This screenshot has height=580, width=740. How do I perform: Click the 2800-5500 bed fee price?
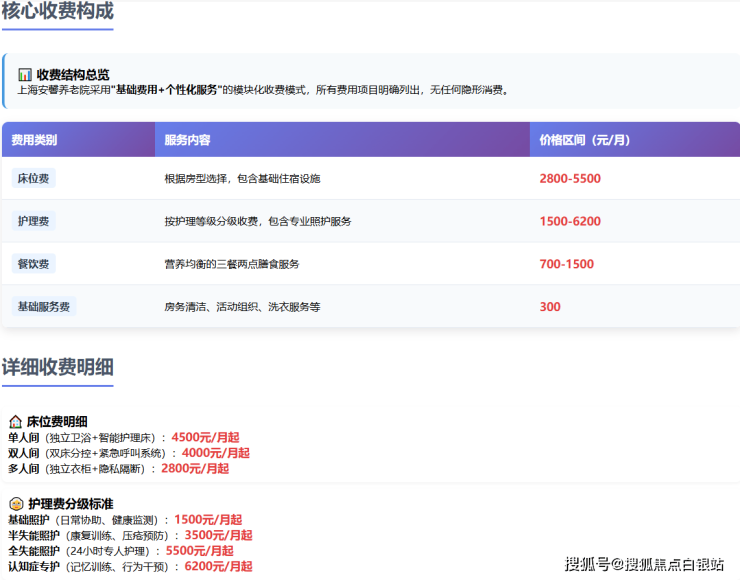pos(570,179)
